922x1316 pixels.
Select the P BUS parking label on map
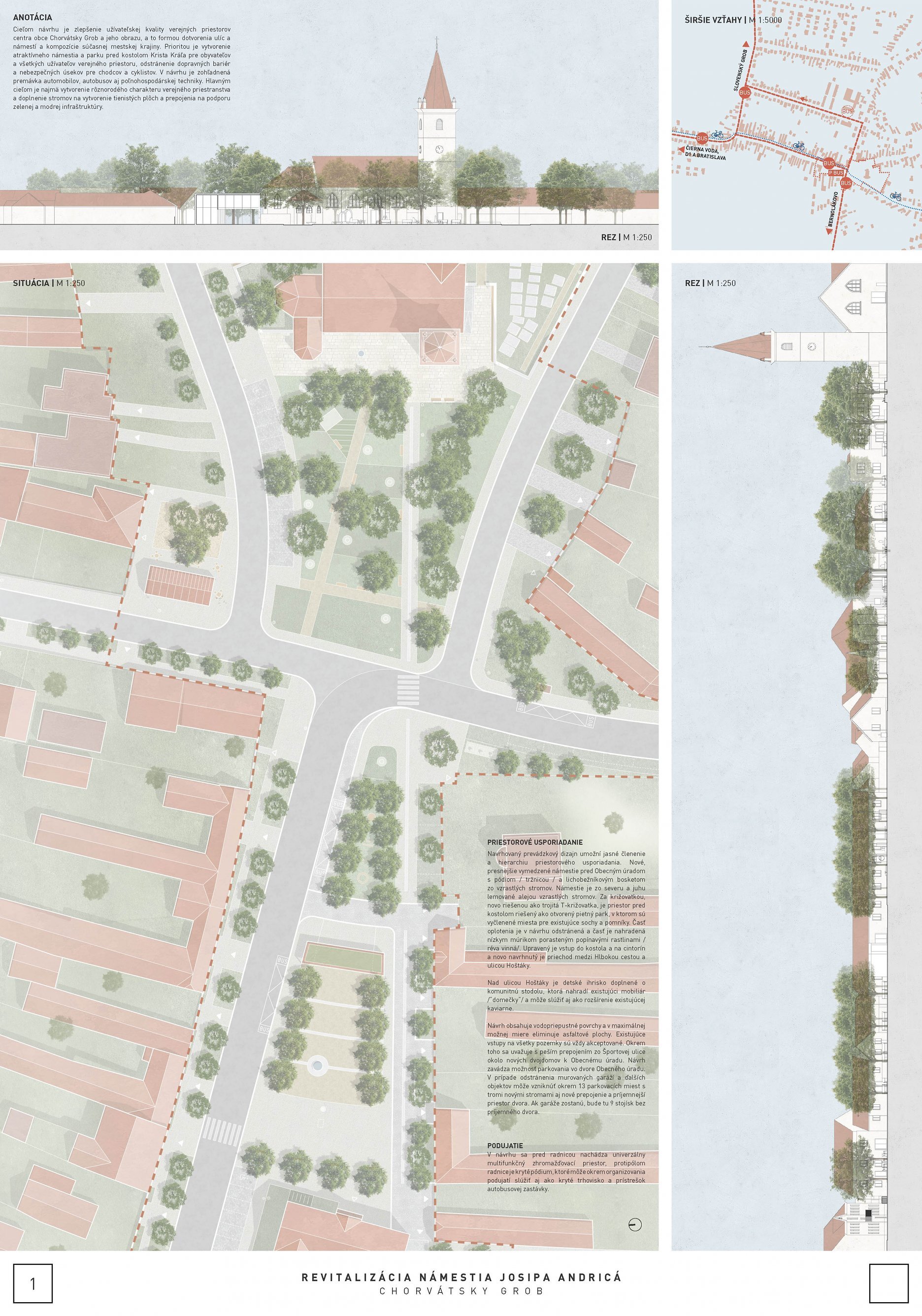(x=835, y=172)
